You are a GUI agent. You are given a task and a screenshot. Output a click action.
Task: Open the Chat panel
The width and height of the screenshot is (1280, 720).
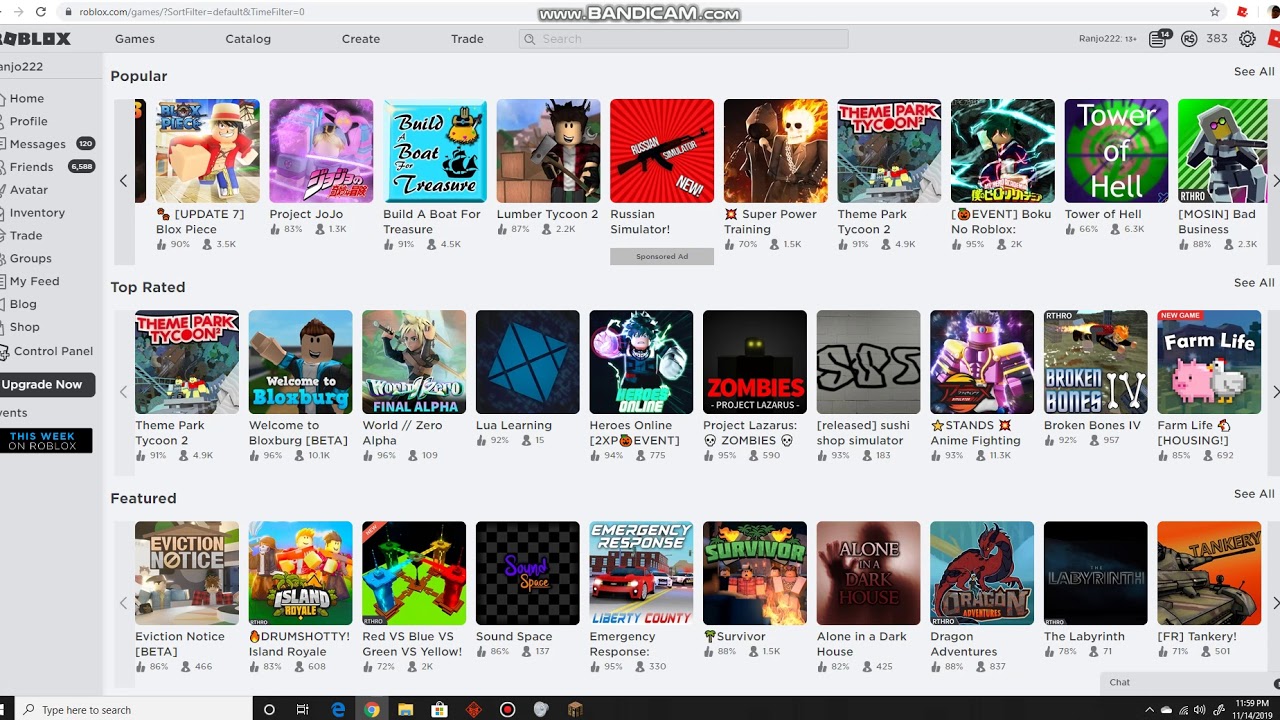pyautogui.click(x=1190, y=682)
